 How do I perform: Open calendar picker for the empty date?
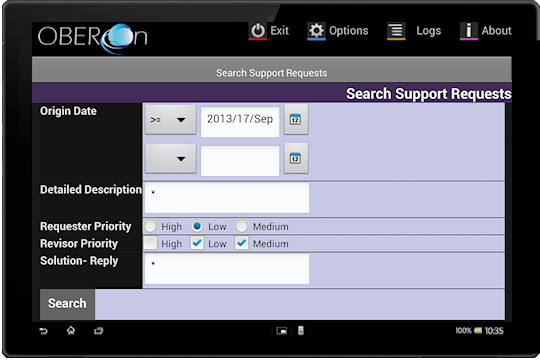296,158
